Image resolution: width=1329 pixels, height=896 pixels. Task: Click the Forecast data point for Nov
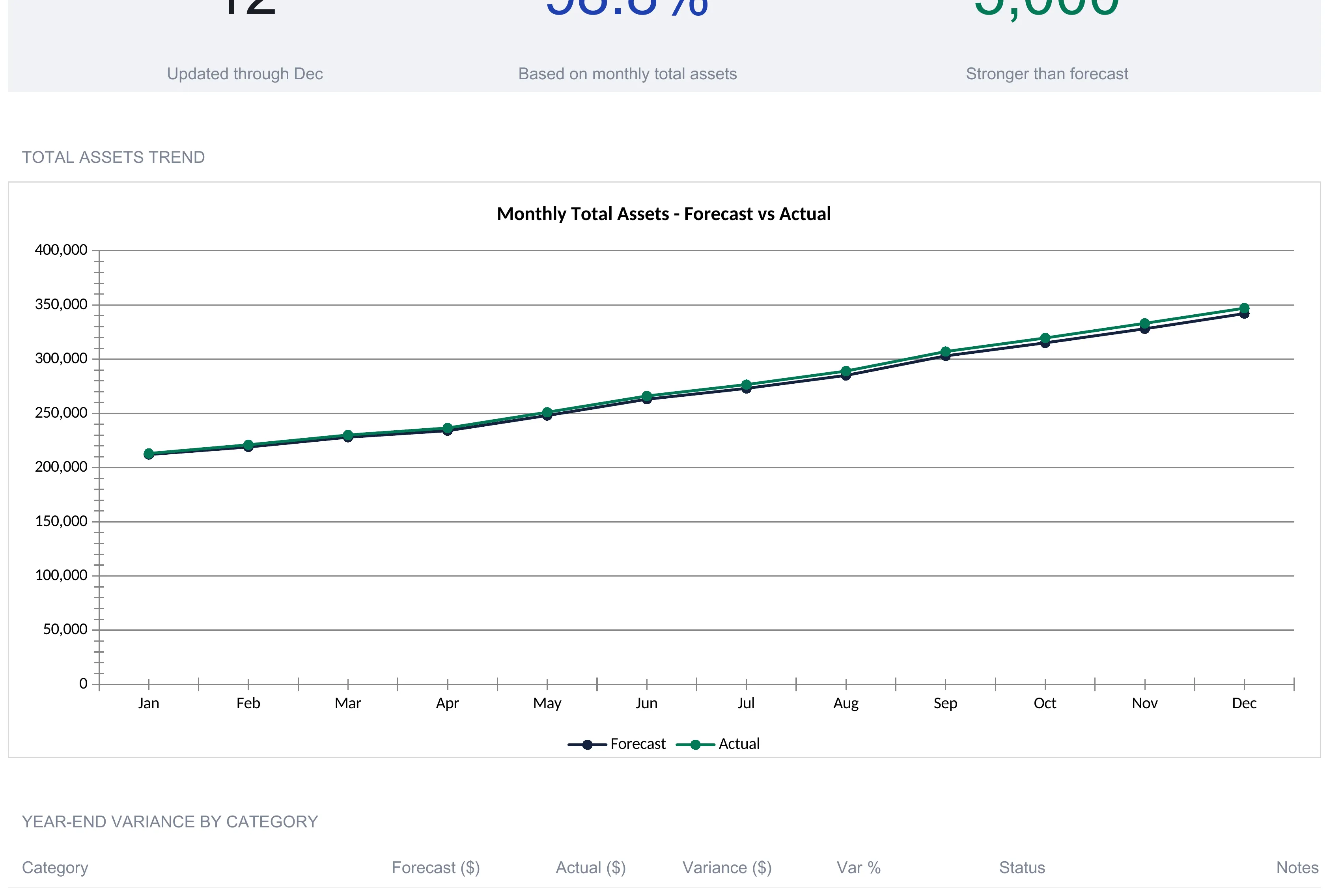(1144, 329)
